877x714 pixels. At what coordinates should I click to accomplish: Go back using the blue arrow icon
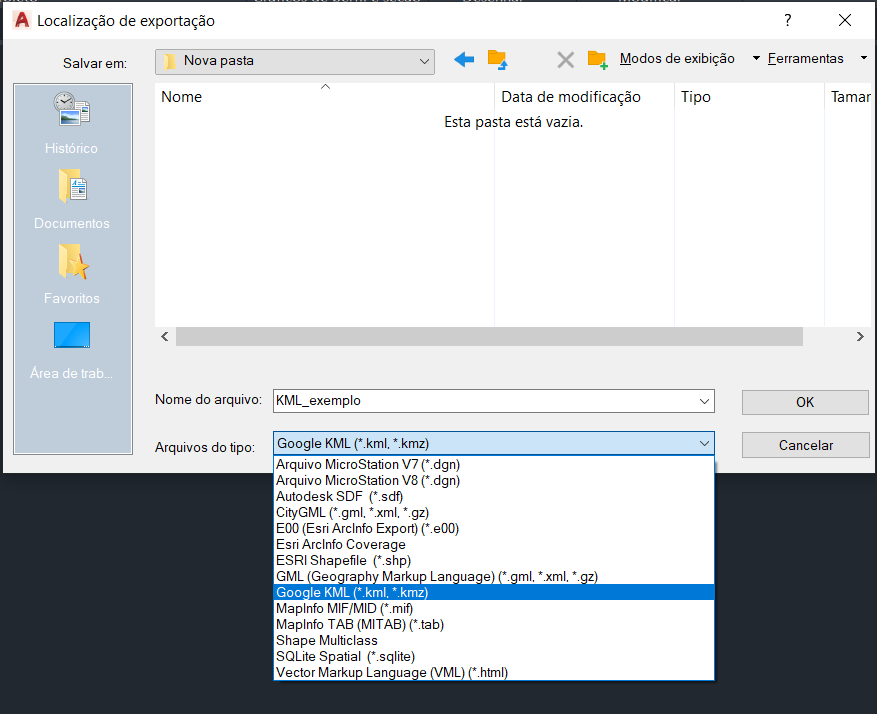pos(464,59)
